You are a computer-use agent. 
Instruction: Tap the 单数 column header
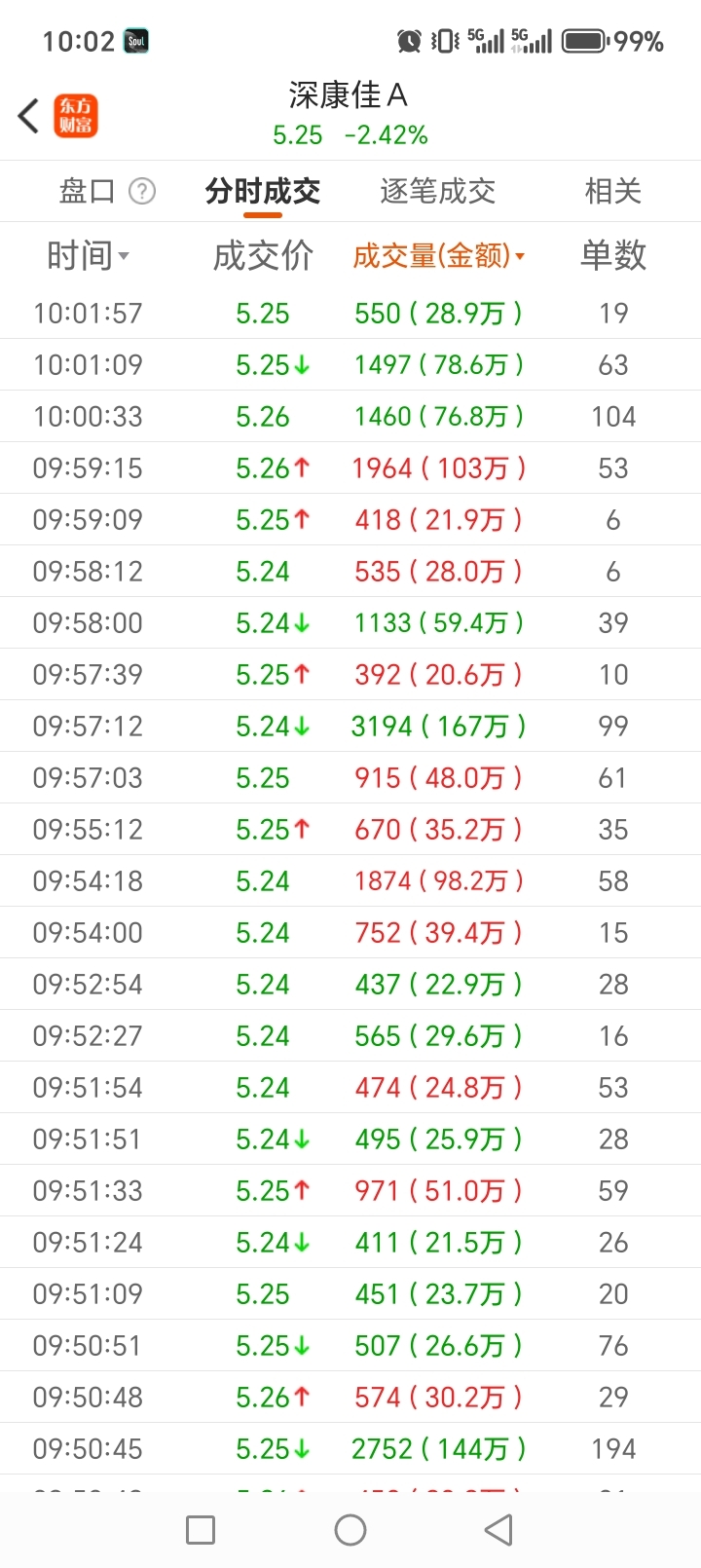point(613,255)
